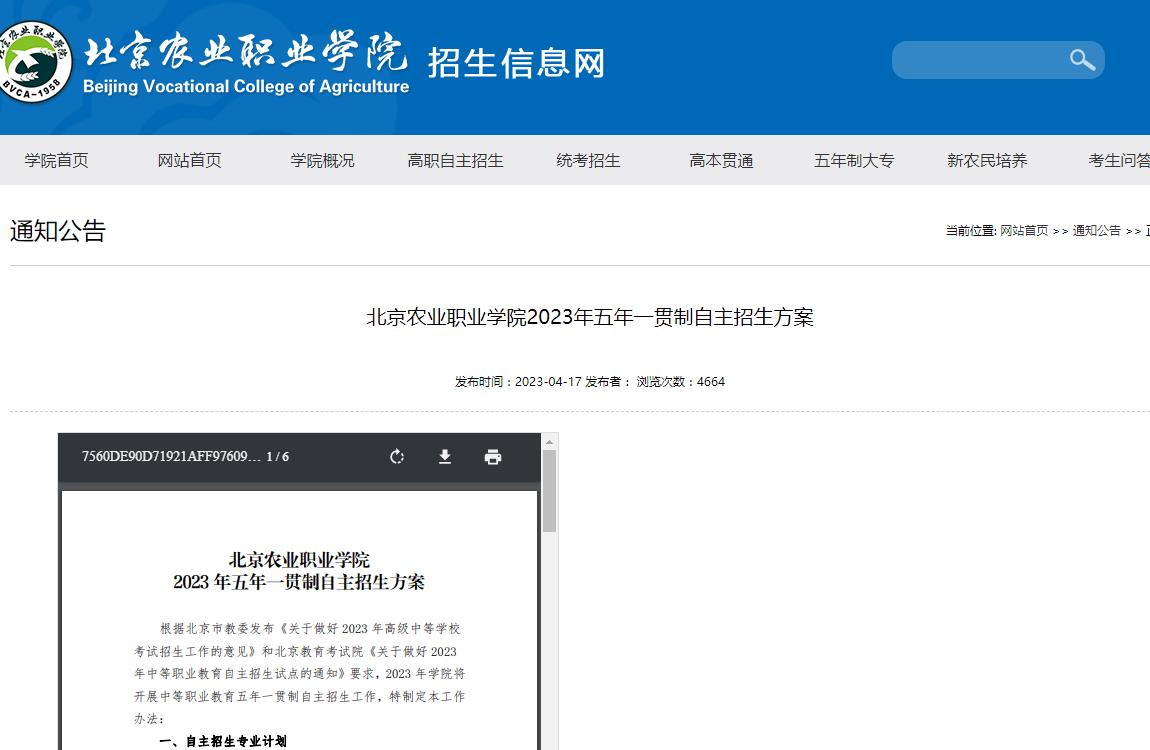The width and height of the screenshot is (1150, 750).
Task: Open 高职自主招生 menu item
Action: tap(455, 161)
